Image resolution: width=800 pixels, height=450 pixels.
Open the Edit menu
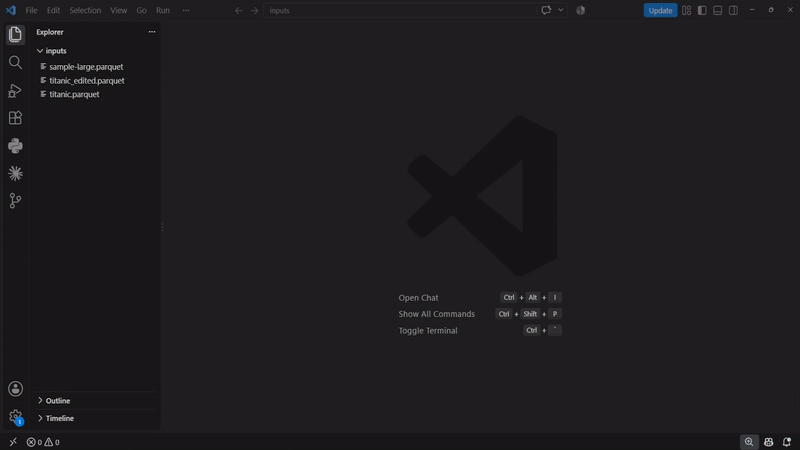click(x=53, y=10)
